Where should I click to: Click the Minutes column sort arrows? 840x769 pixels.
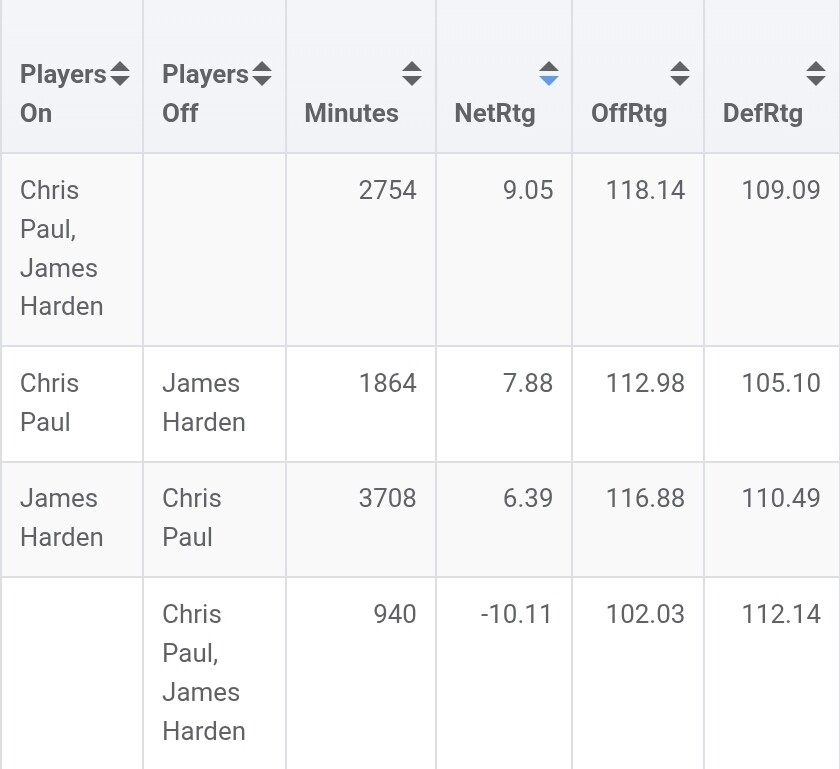(x=411, y=73)
